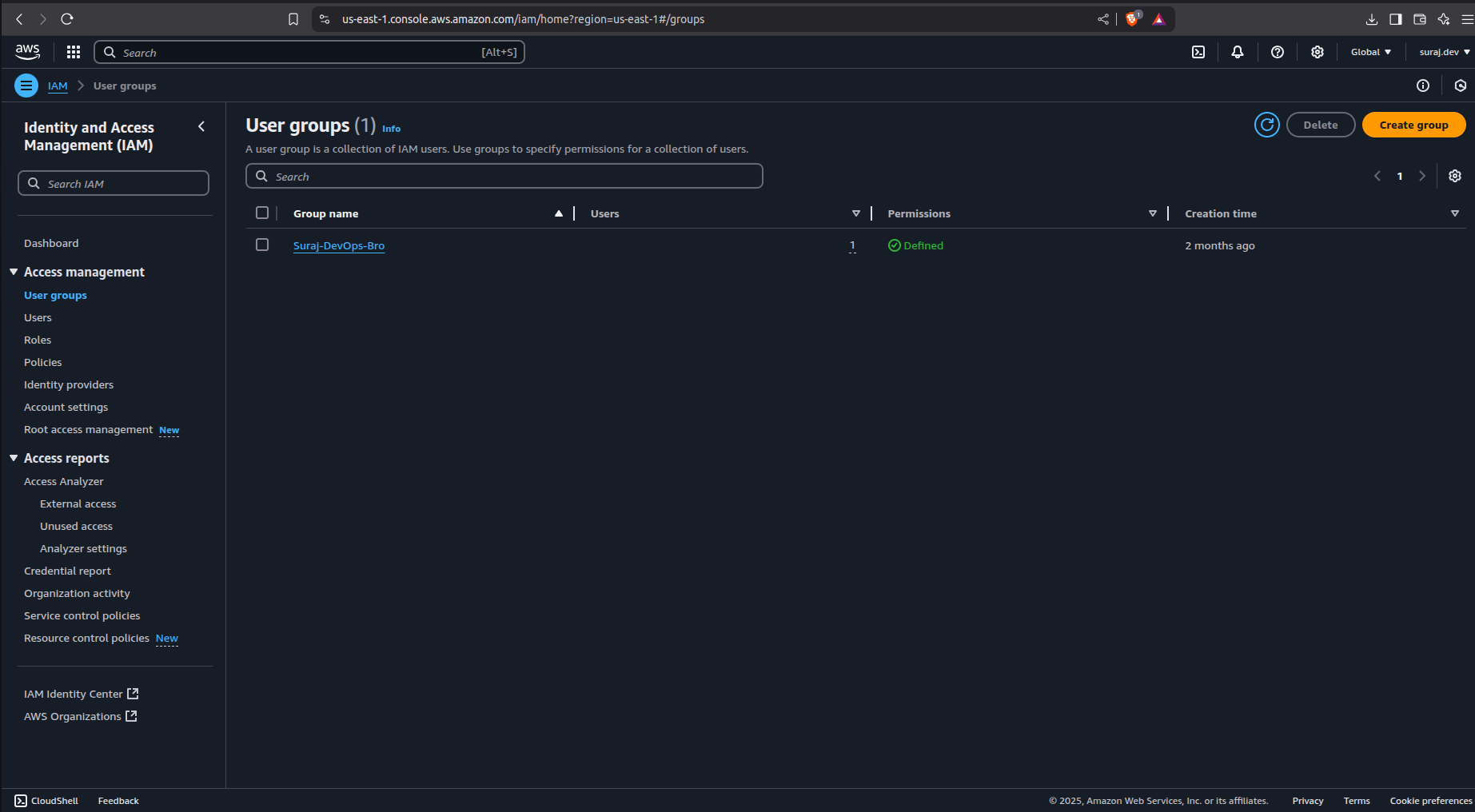Collapse the Access management section
Screen dimensions: 1475x812
point(14,272)
